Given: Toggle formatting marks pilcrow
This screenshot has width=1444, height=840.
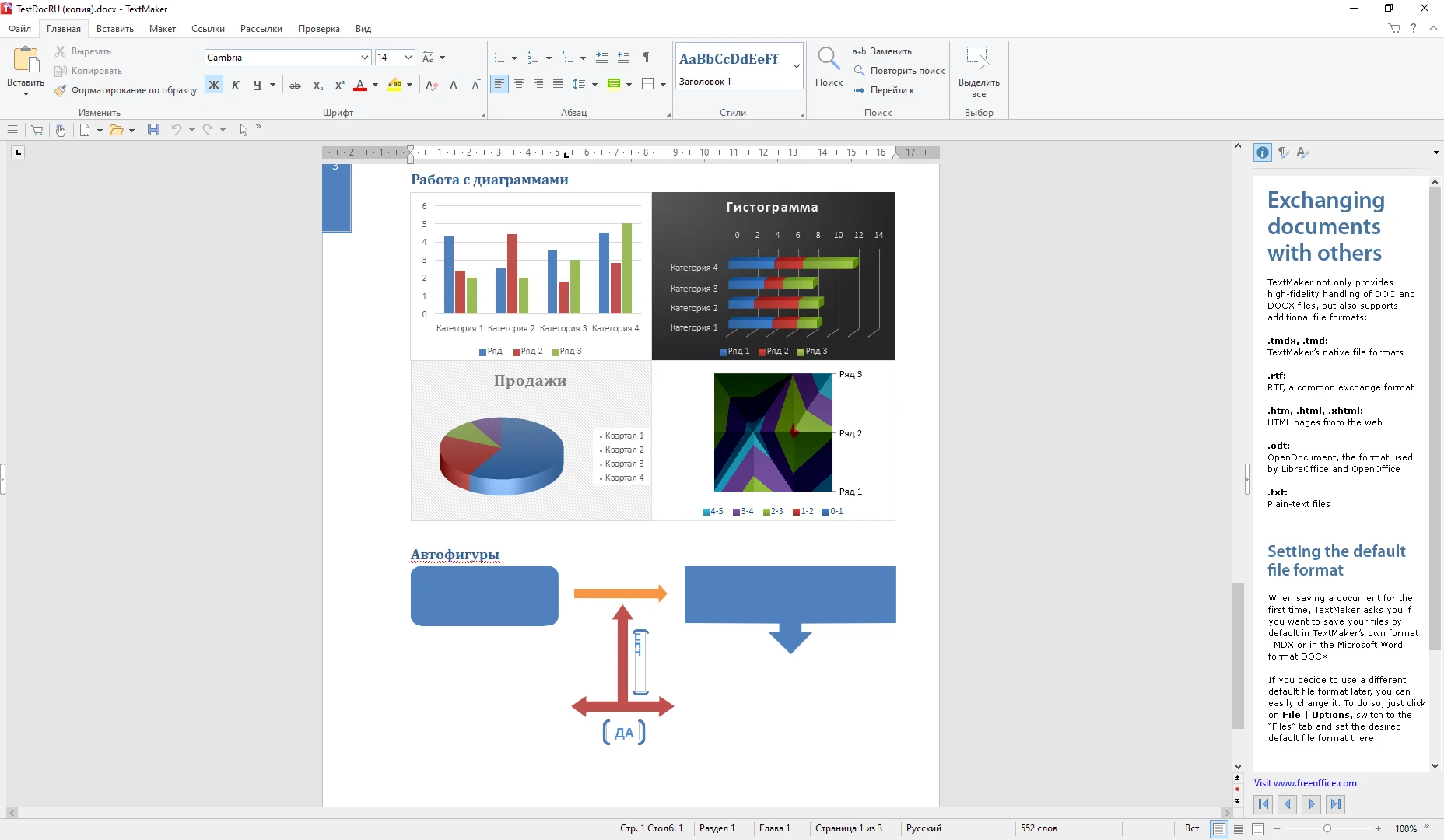Looking at the screenshot, I should click(x=646, y=58).
